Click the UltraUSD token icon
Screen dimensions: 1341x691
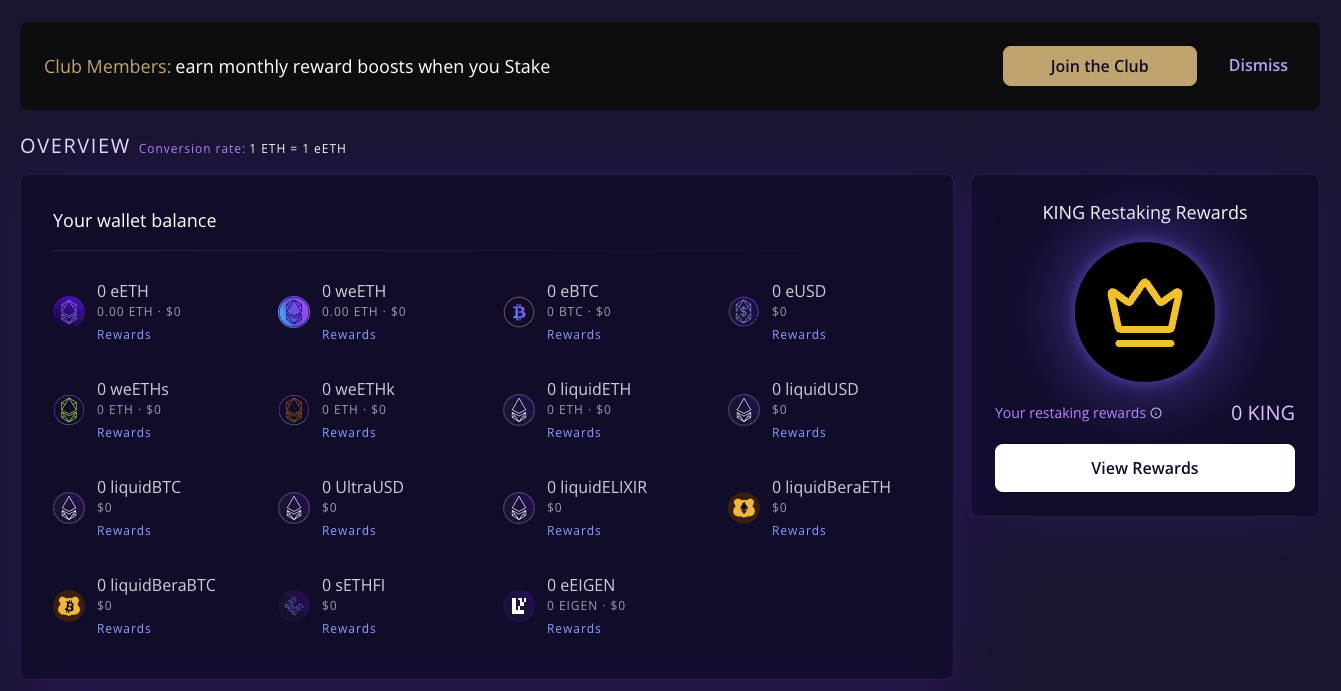(294, 507)
